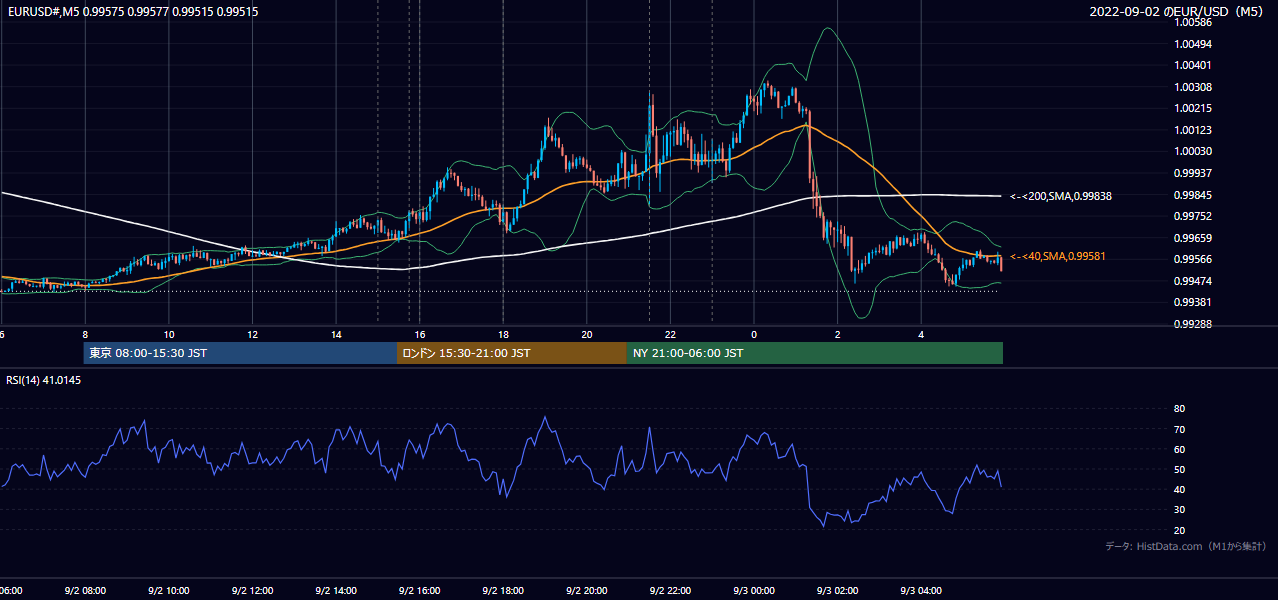The height and width of the screenshot is (600, 1278).
Task: Click the 9/2 08:00 bottom time label
Action: [85, 590]
